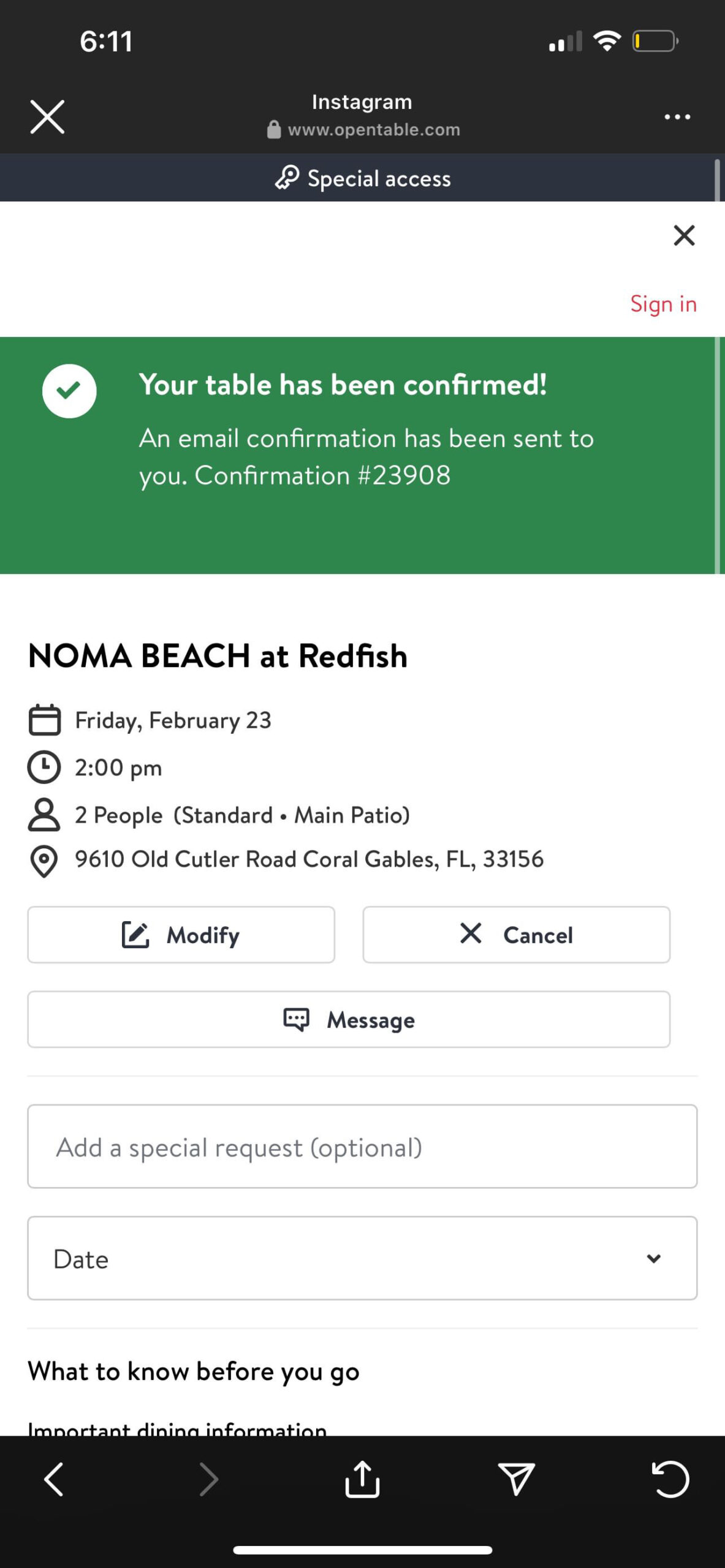Screen dimensions: 725x1568
Task: Tap the share icon in the bottom bar
Action: tap(362, 1480)
